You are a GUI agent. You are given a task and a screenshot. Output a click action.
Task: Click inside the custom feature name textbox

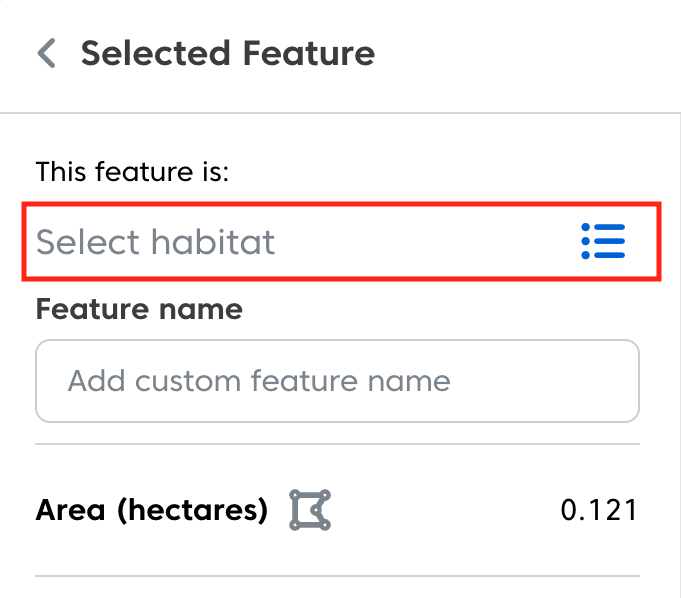coord(337,381)
